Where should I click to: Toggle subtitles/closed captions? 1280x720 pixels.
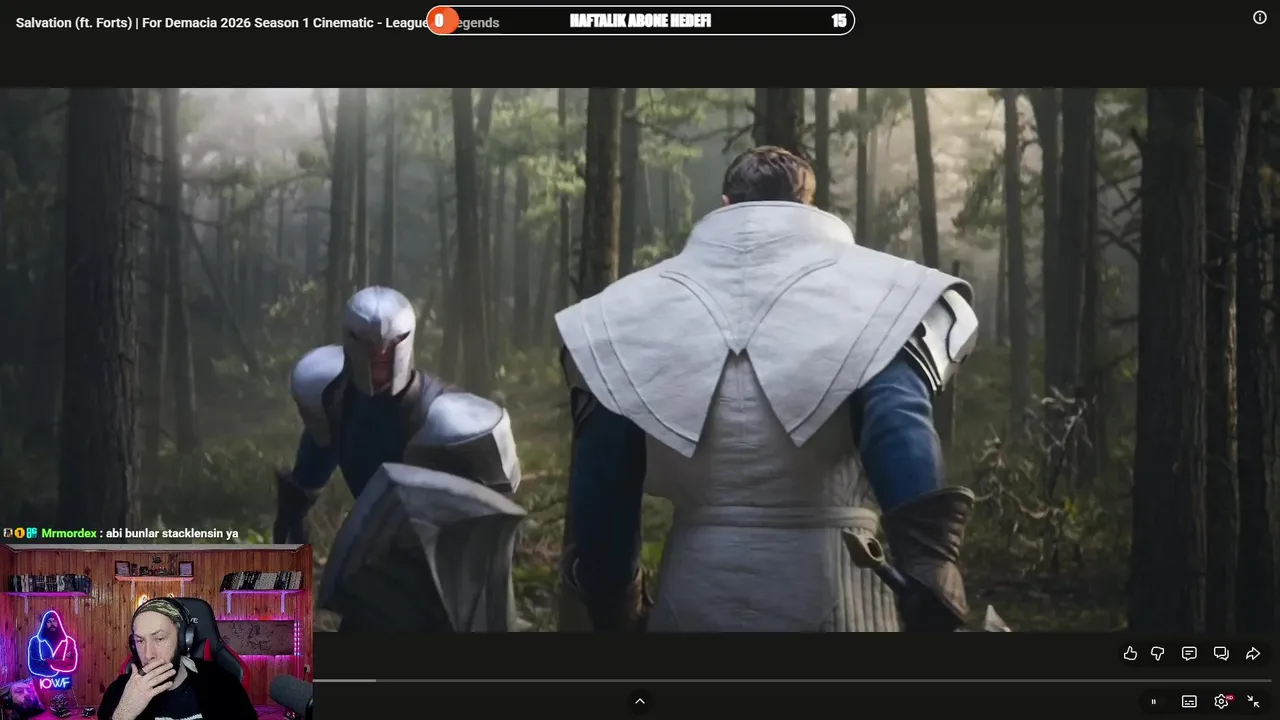click(x=1189, y=702)
